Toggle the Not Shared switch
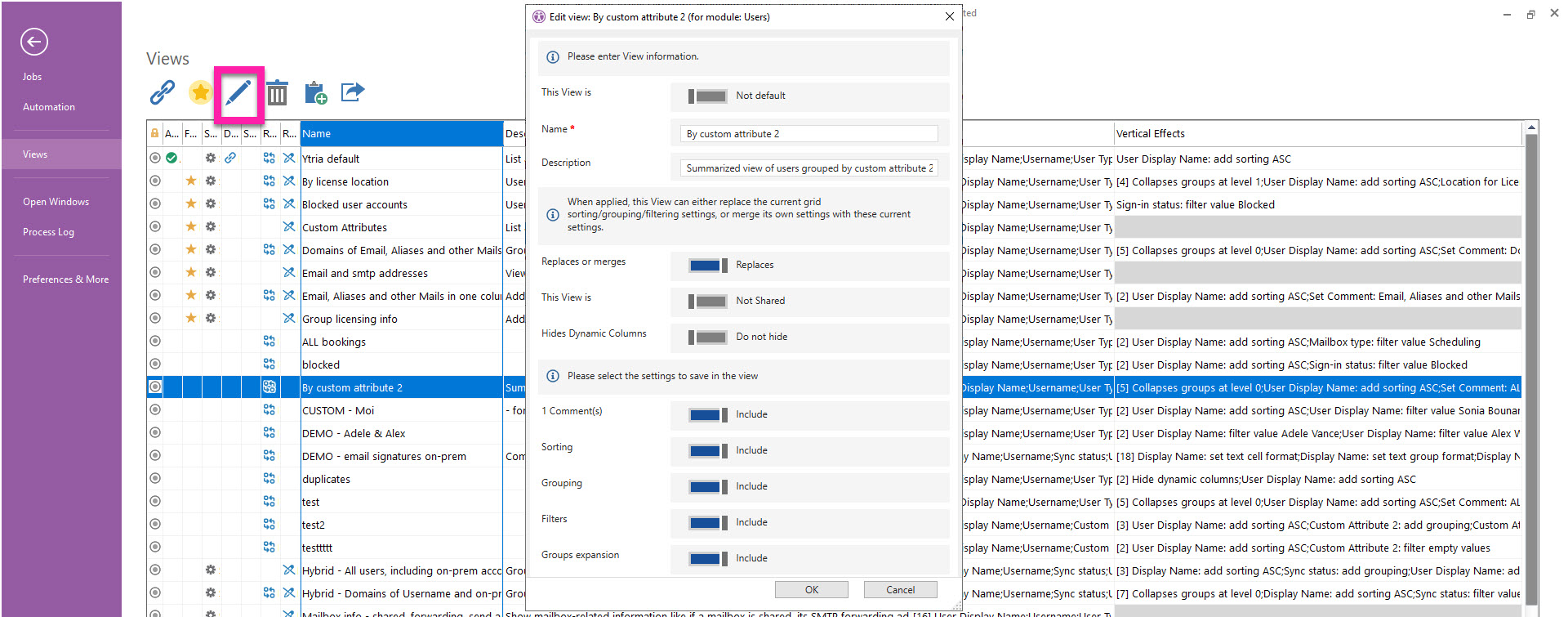This screenshot has width=1568, height=617. [707, 302]
